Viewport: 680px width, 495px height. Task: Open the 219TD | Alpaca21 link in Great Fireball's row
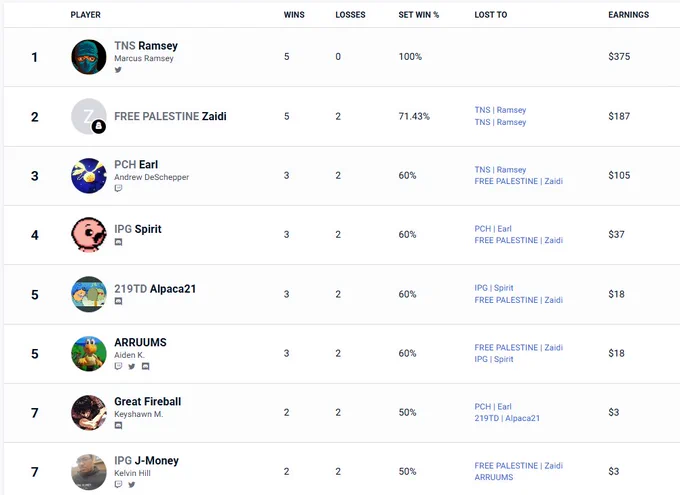click(x=507, y=418)
